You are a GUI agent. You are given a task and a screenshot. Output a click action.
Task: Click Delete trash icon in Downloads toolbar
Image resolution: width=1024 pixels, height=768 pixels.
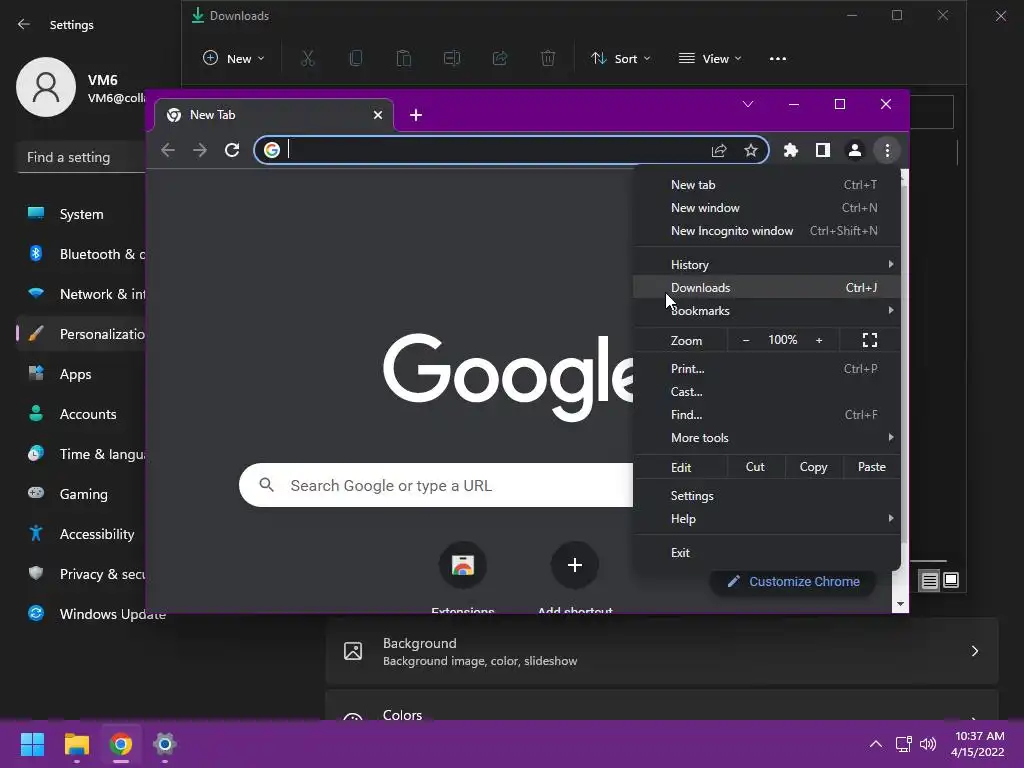point(549,59)
